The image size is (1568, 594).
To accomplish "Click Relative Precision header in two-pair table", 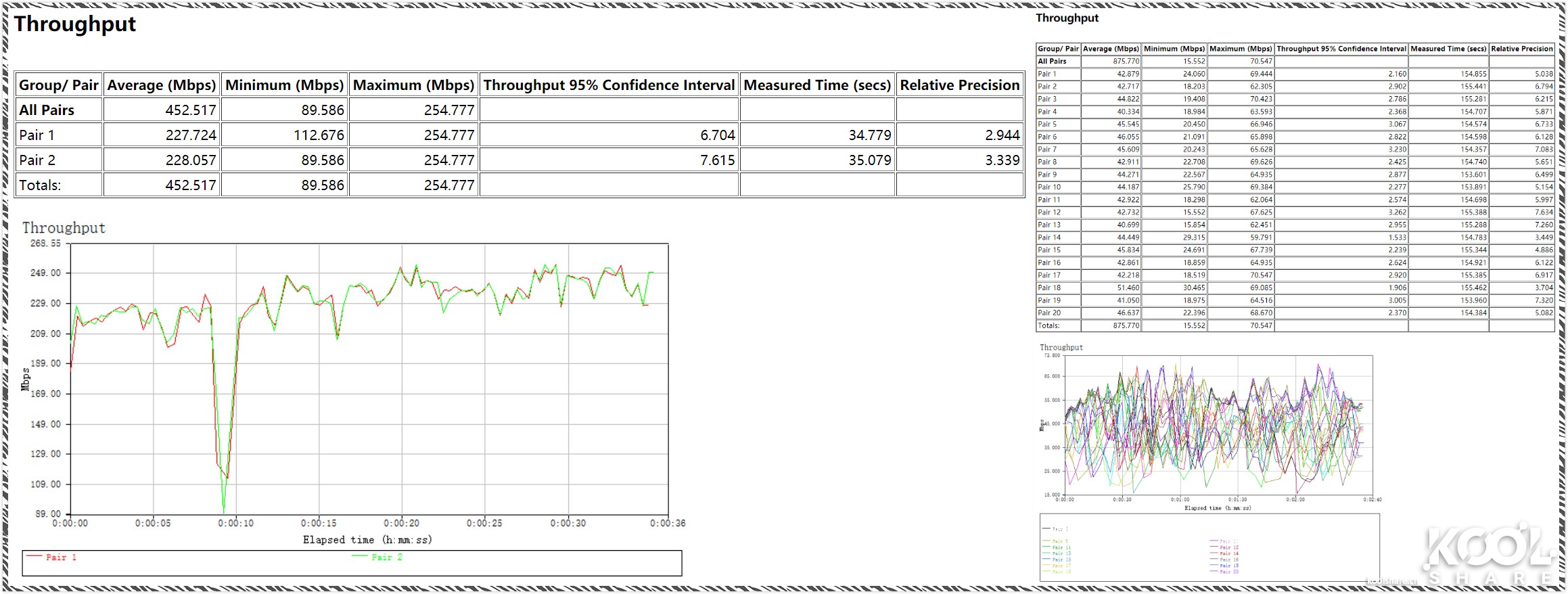I will pos(959,85).
